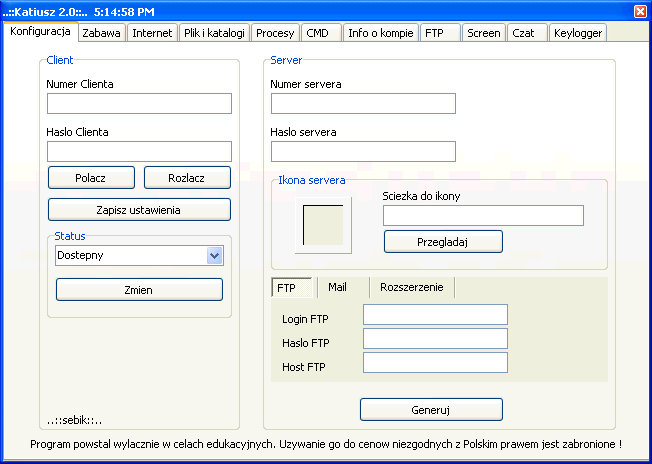Go to the Keylogger tab

(x=577, y=33)
